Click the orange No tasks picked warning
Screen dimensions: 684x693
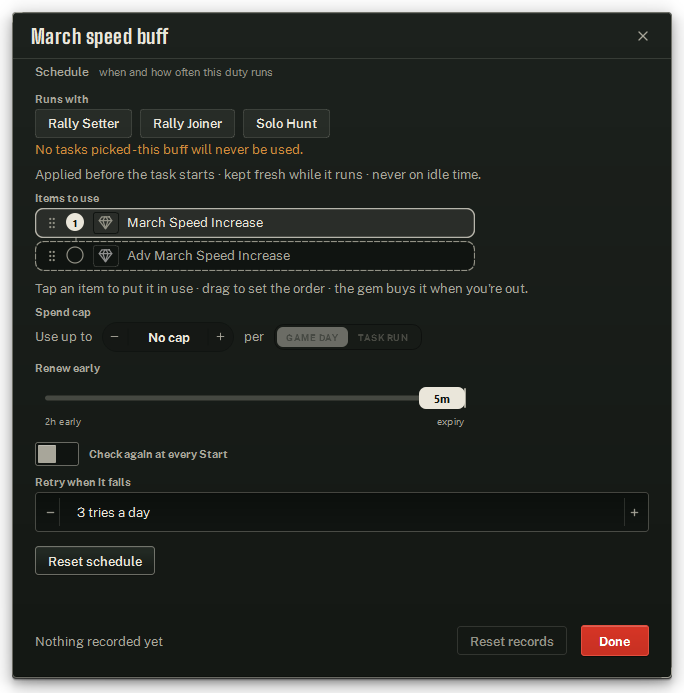169,149
